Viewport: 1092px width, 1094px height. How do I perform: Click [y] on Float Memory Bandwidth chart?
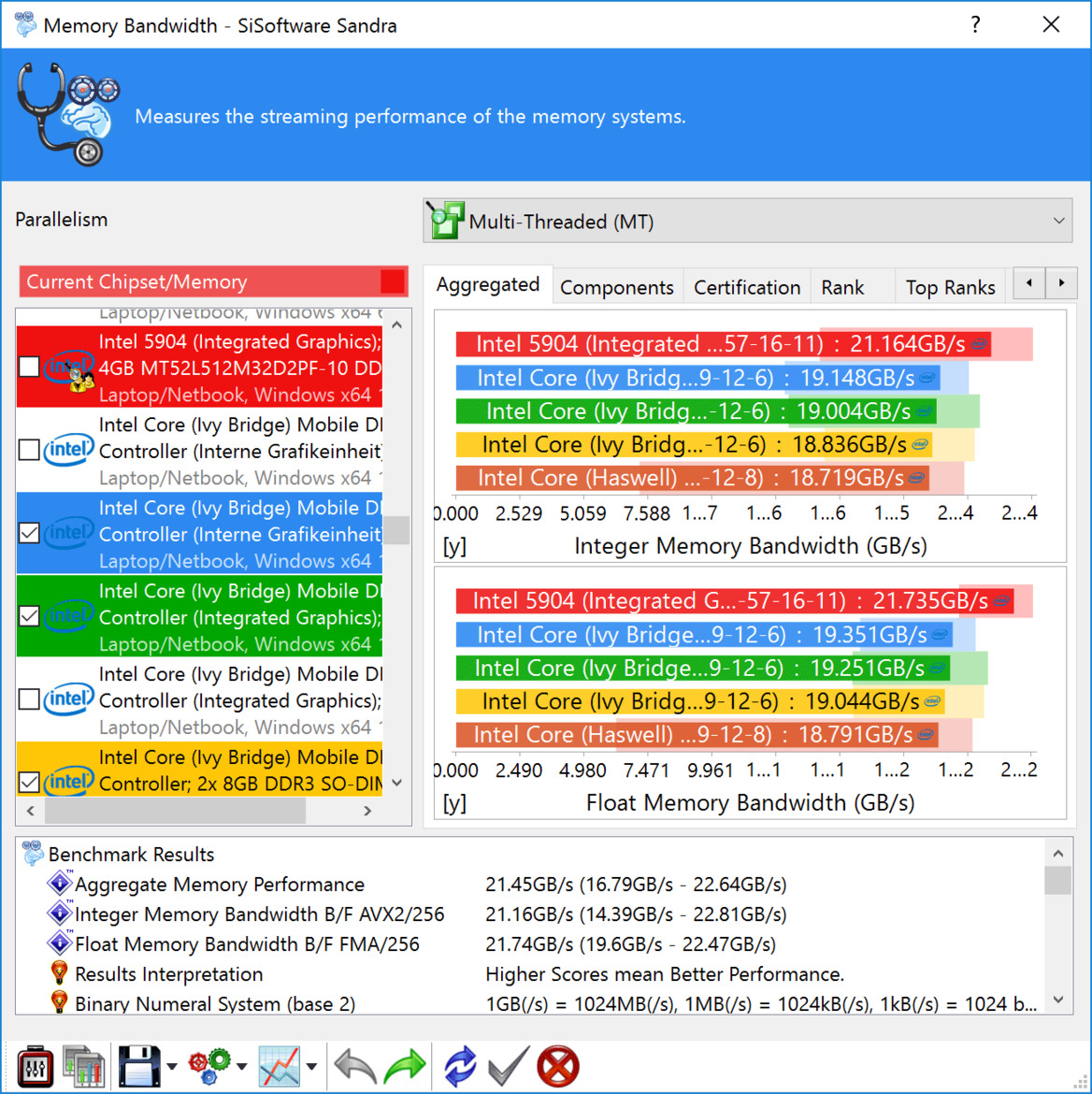[x=454, y=803]
